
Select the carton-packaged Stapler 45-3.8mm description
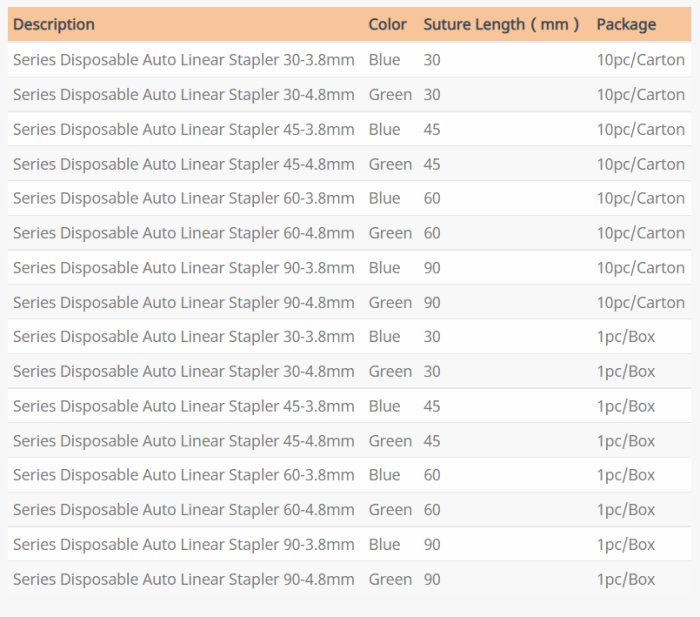click(x=183, y=129)
